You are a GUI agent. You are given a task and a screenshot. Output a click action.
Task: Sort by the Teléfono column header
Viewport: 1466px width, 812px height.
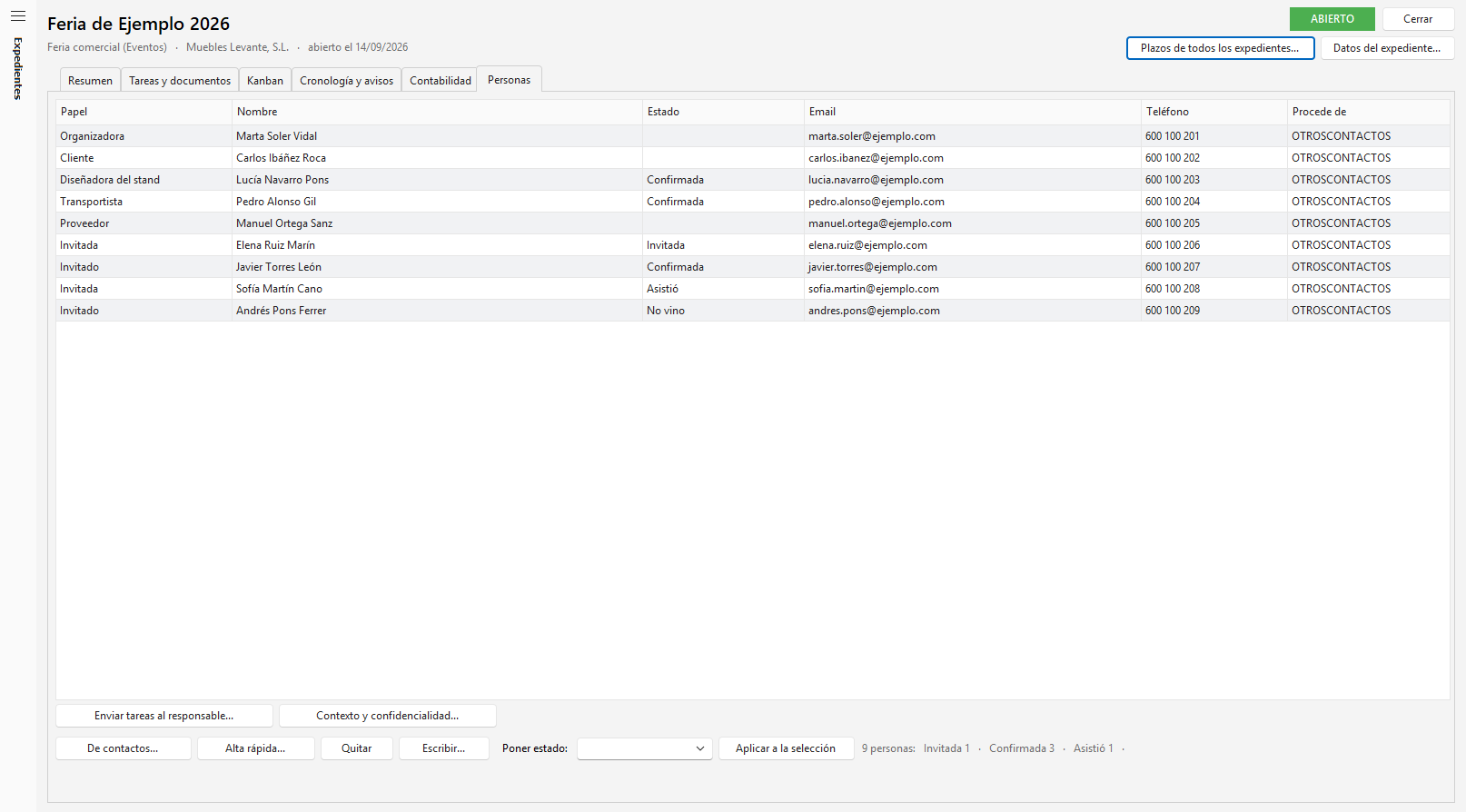pyautogui.click(x=1214, y=112)
